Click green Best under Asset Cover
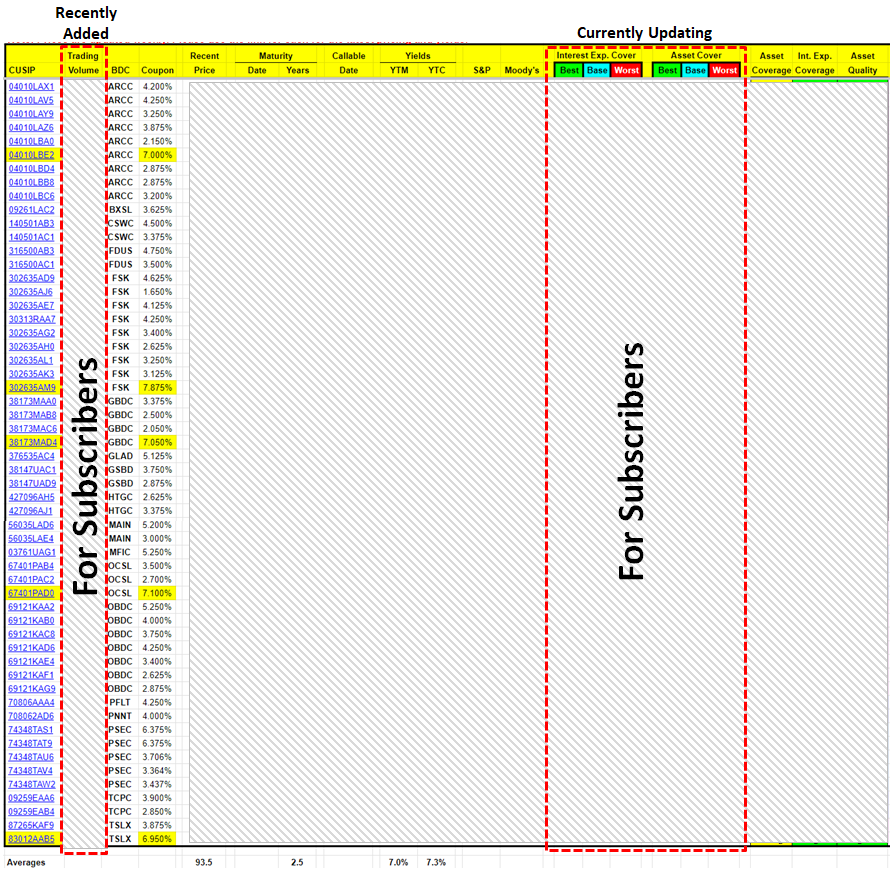The height and width of the screenshot is (872, 890). pos(668,70)
